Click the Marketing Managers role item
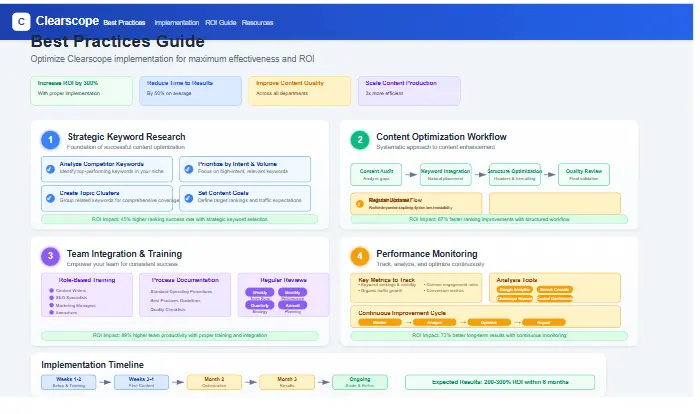 click(x=75, y=305)
